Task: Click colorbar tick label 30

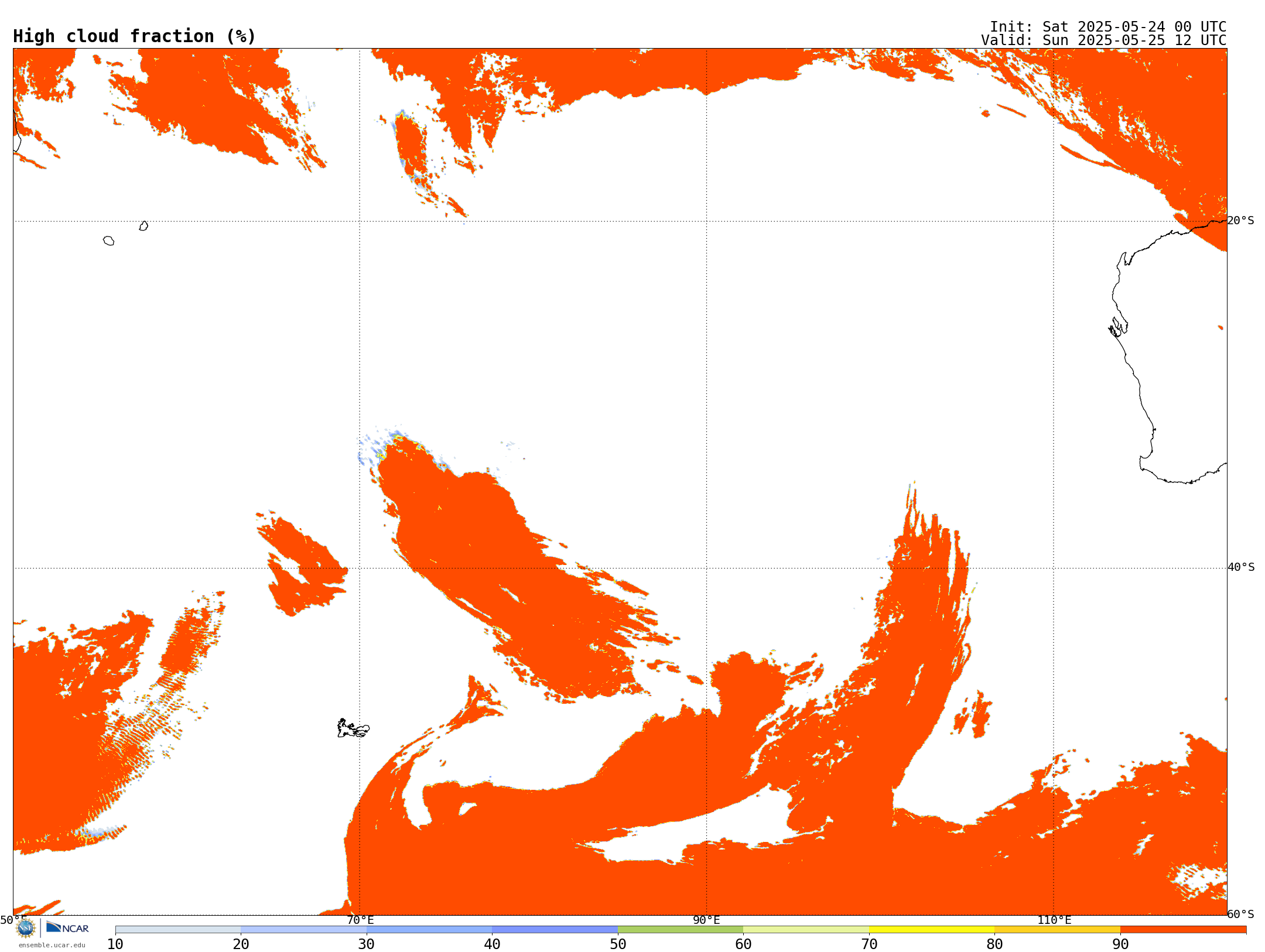Action: click(x=367, y=944)
